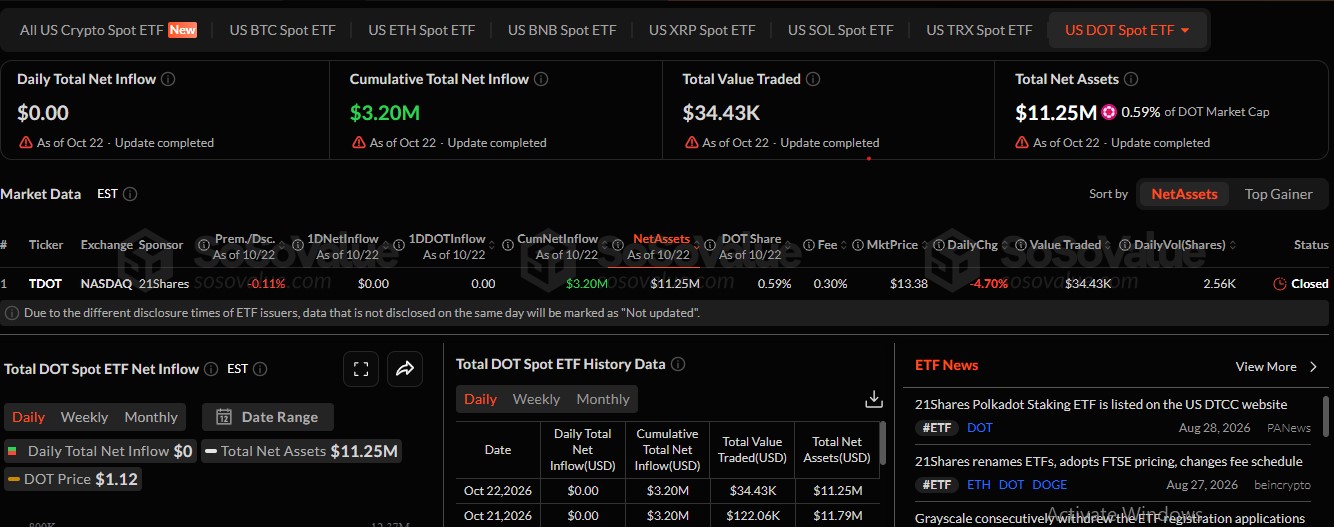Open info icon beside Total Net Assets heading

[x=1130, y=79]
